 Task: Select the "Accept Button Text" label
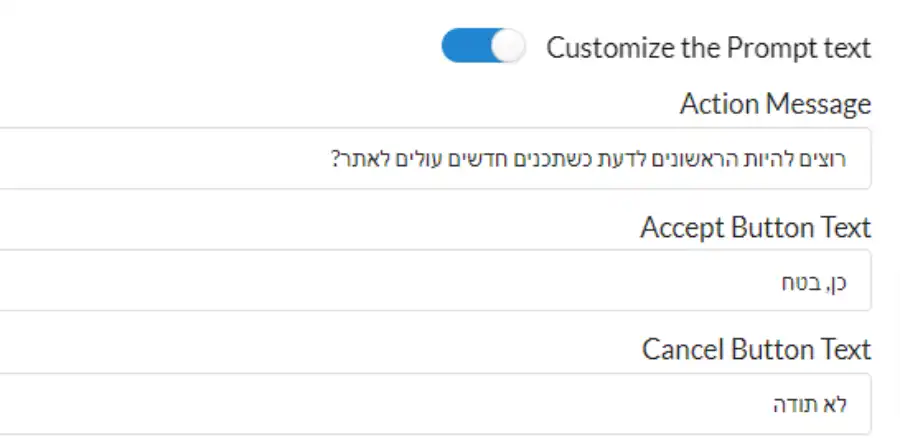coord(755,227)
